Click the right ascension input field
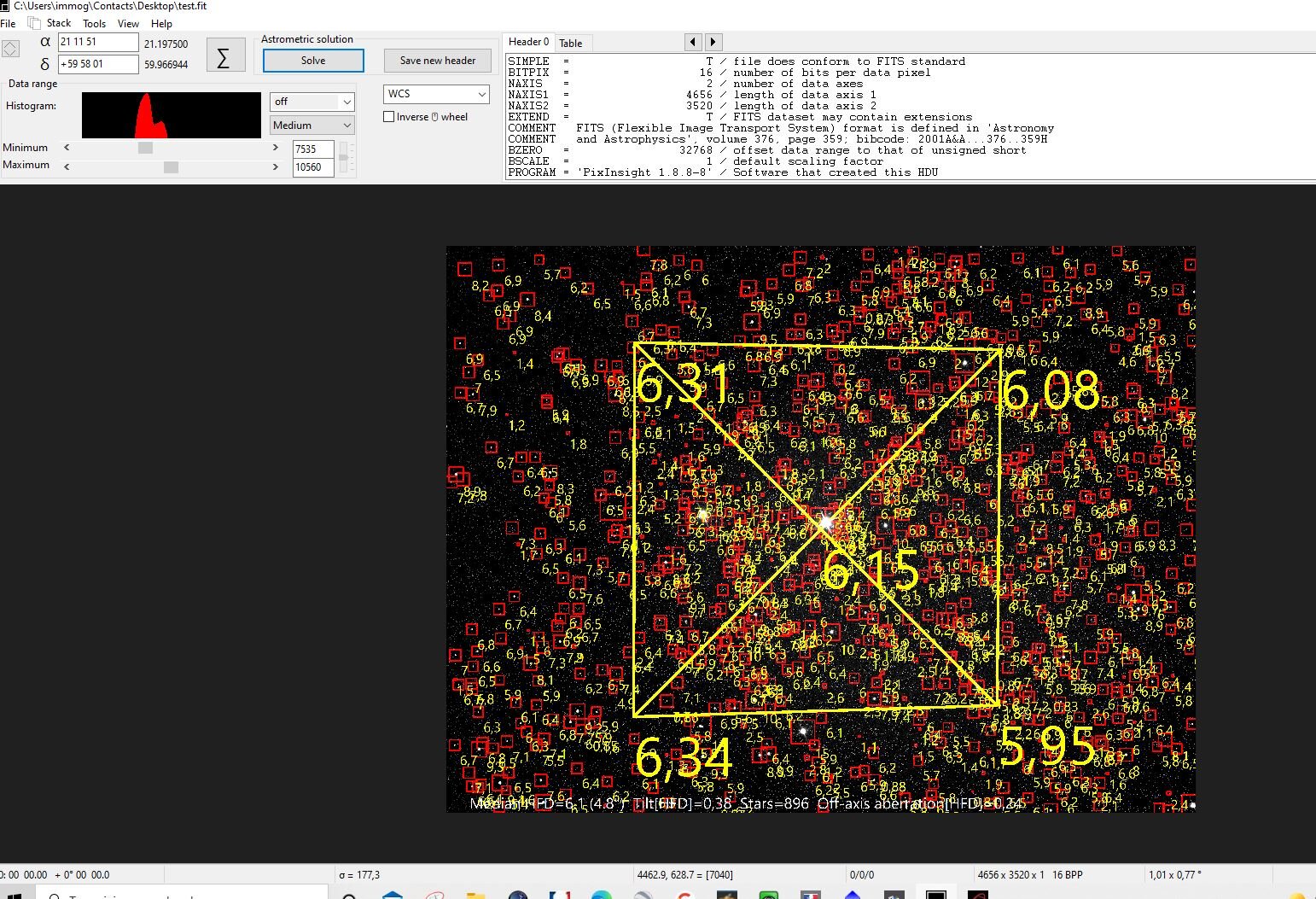This screenshot has height=899, width=1316. [97, 42]
